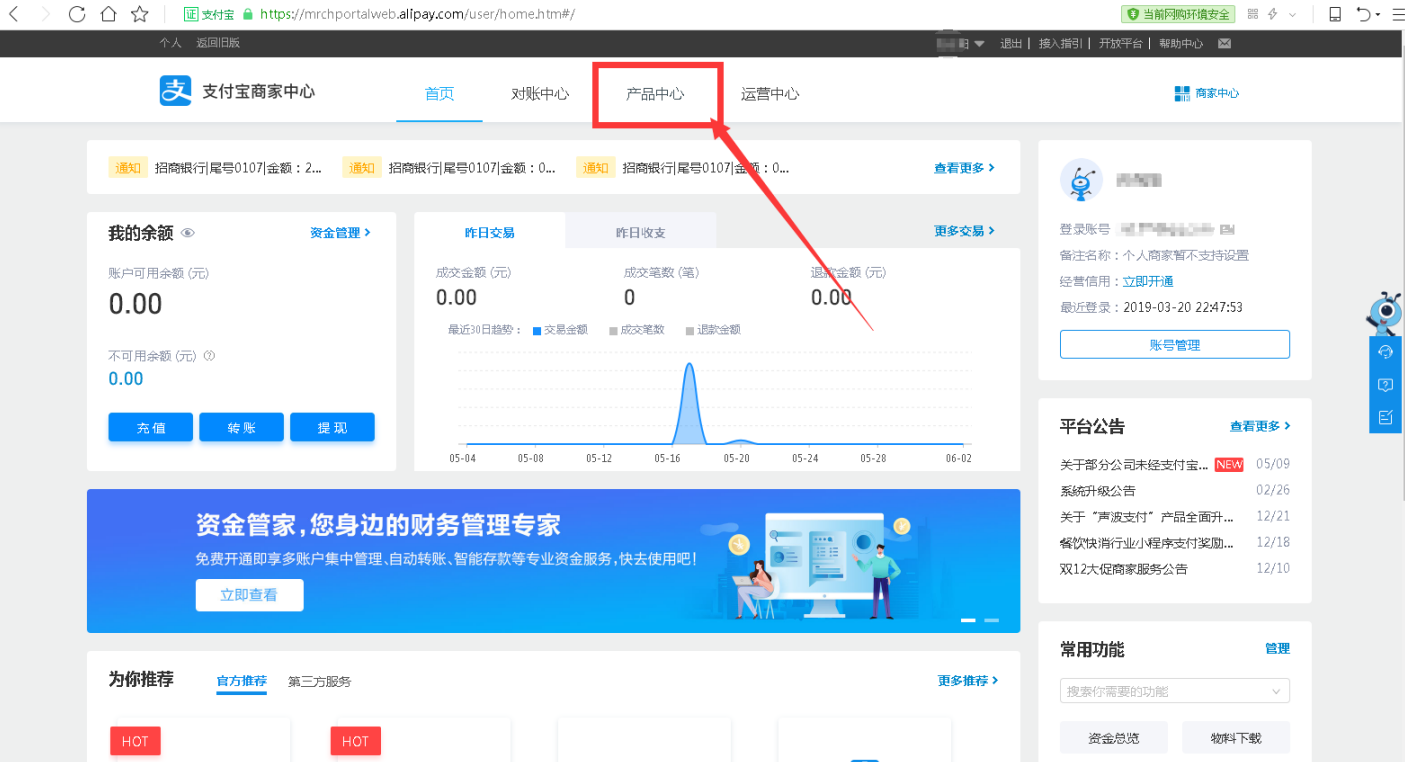Open the 搜索你需要的功能 dropdown

point(1175,691)
